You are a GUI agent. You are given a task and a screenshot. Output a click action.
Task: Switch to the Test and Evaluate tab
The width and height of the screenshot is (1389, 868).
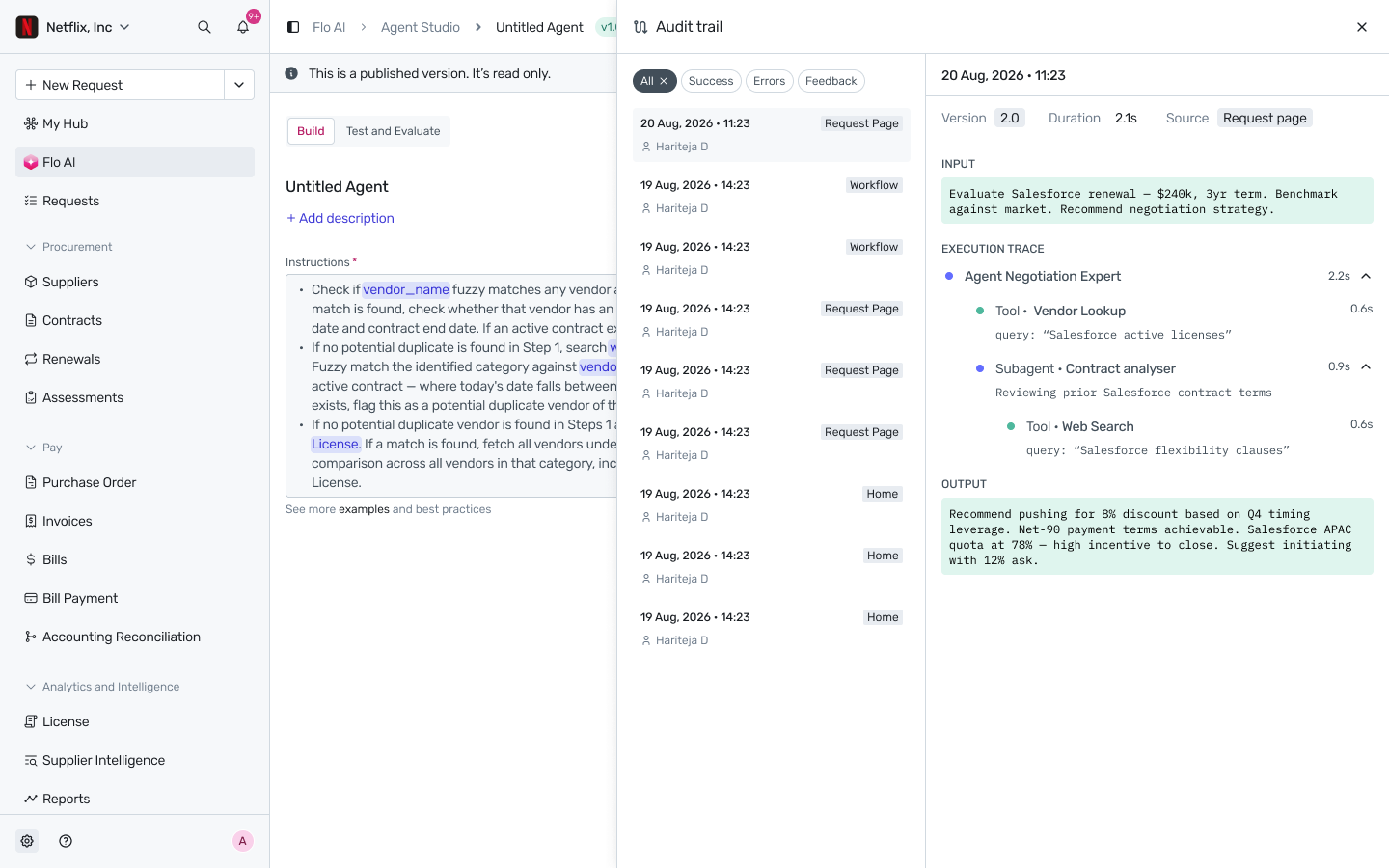[x=393, y=131]
